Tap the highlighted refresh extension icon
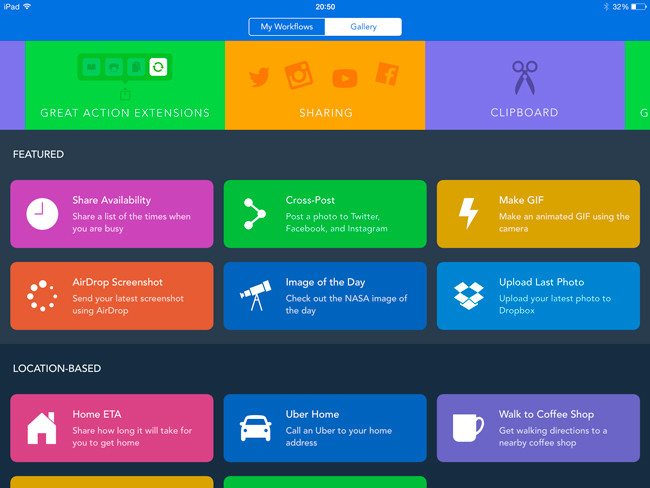The height and width of the screenshot is (488, 650). (158, 67)
